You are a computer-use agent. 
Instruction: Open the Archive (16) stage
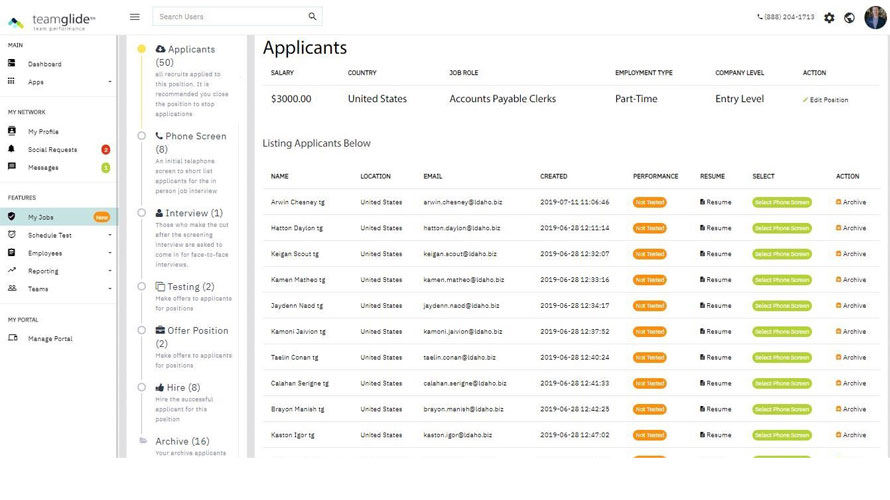182,441
